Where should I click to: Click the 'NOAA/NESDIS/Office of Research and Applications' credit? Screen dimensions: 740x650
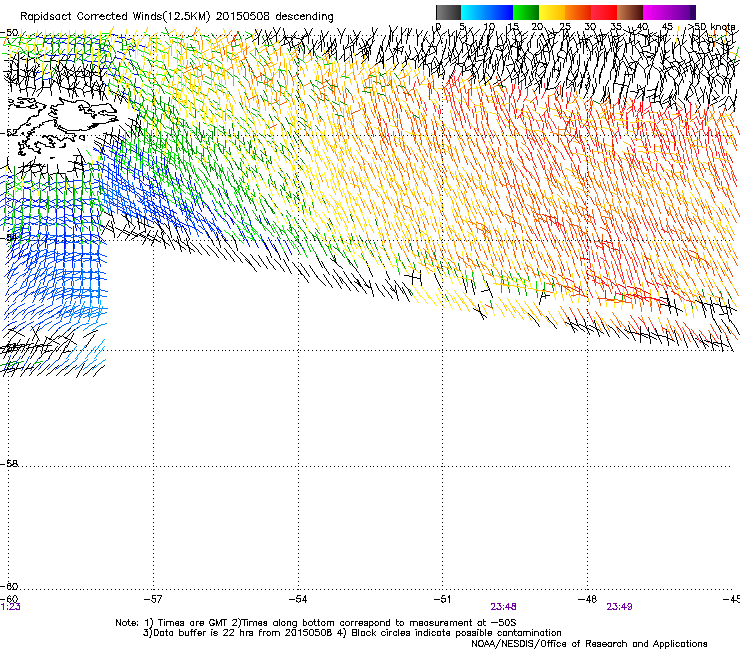589,643
